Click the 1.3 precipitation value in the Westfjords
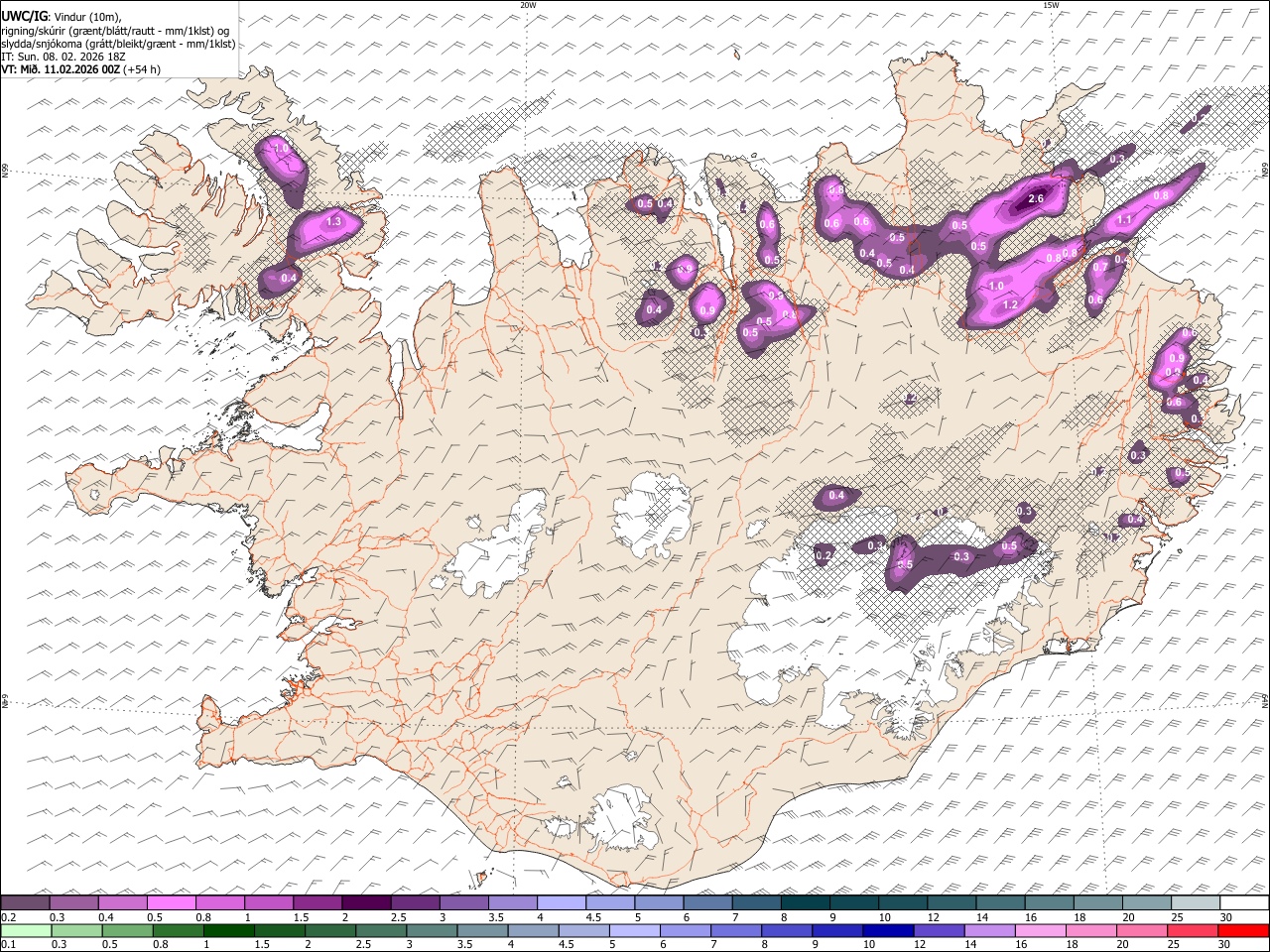Image resolution: width=1270 pixels, height=952 pixels. click(333, 222)
